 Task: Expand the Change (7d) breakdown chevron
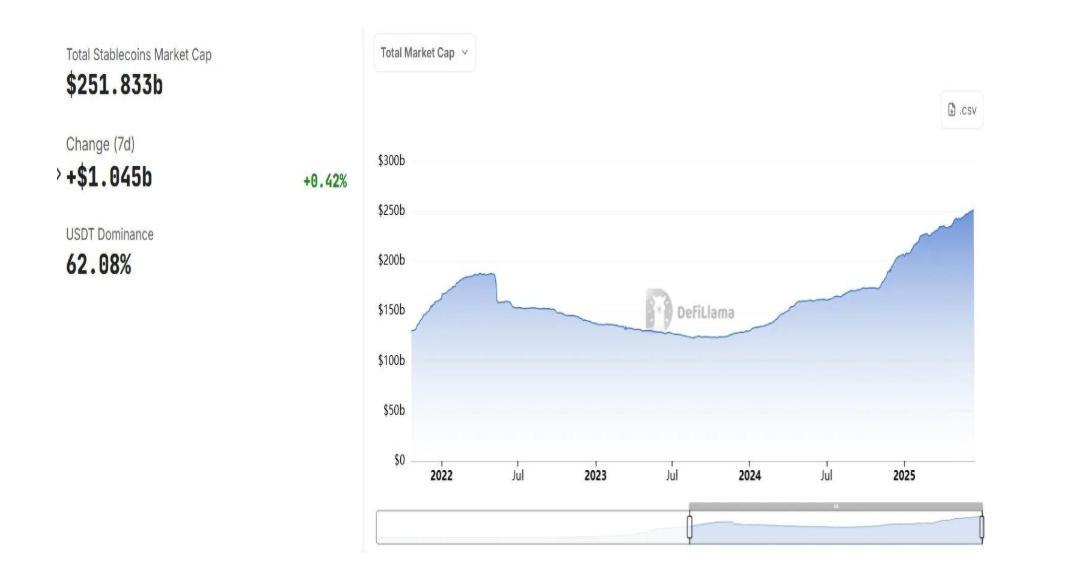pyautogui.click(x=59, y=175)
